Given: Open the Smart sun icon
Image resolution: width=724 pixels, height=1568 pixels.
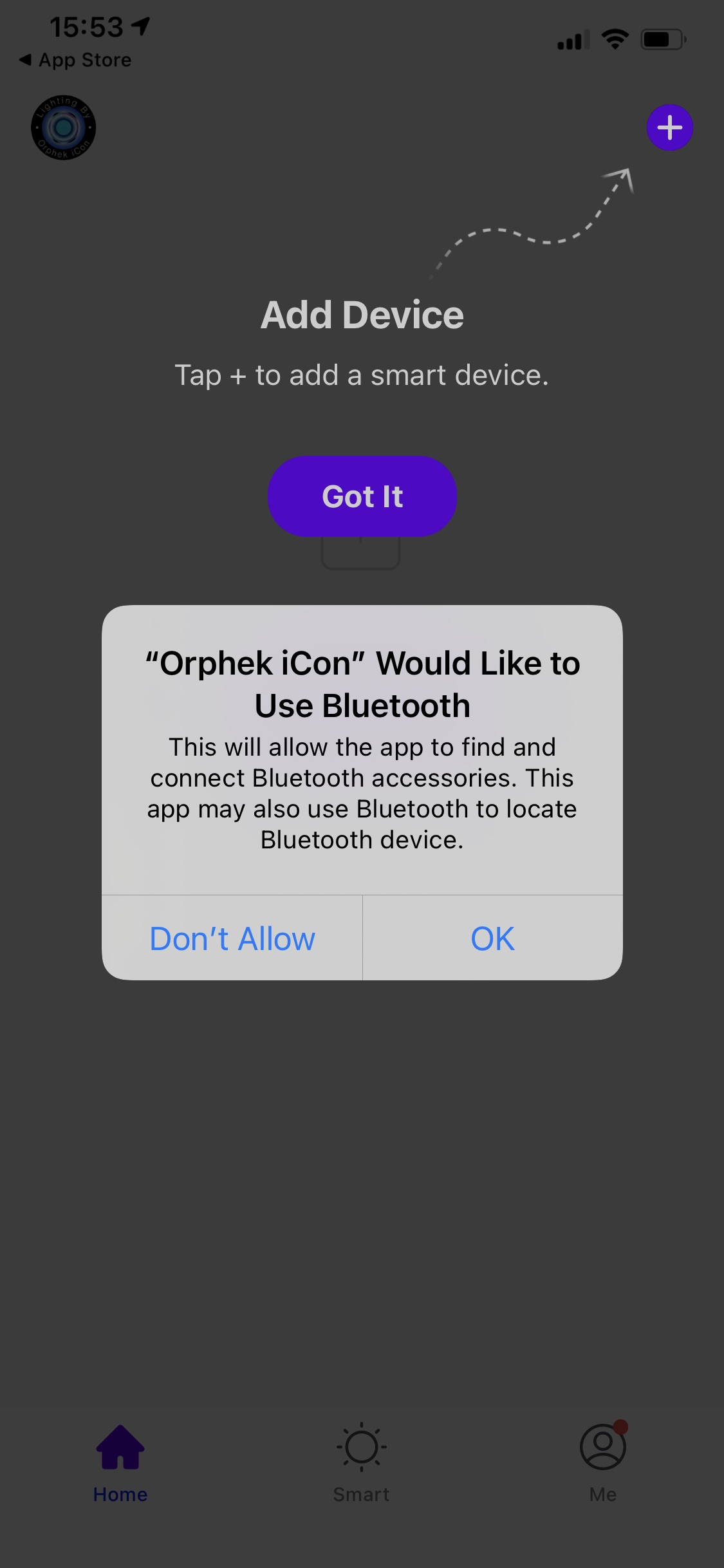Looking at the screenshot, I should click(362, 1447).
